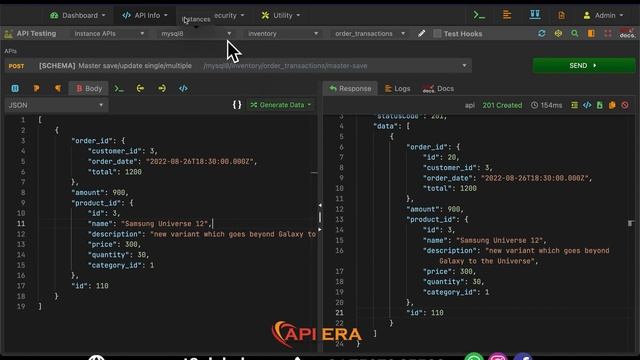The image size is (640, 360).
Task: Open the blue headers tab icon
Action: pyautogui.click(x=15, y=88)
